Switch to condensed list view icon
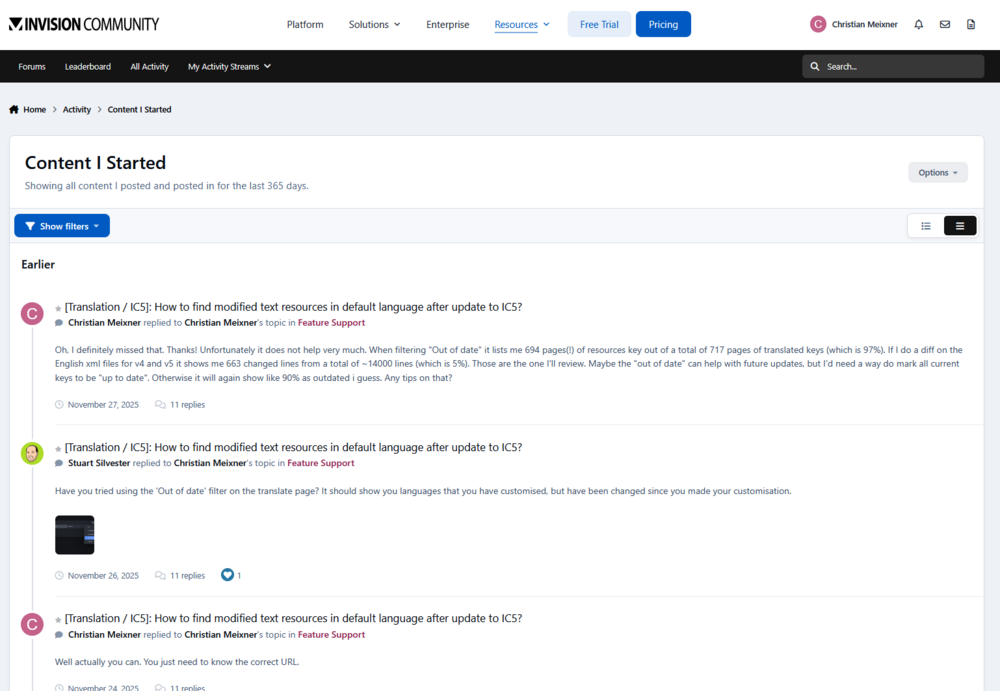1000x691 pixels. tap(925, 226)
